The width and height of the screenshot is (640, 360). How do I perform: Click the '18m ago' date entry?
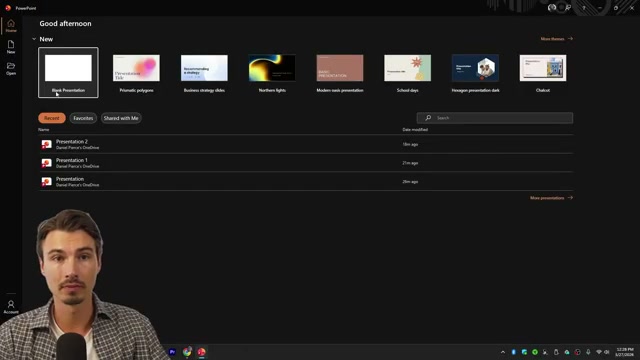pos(410,144)
